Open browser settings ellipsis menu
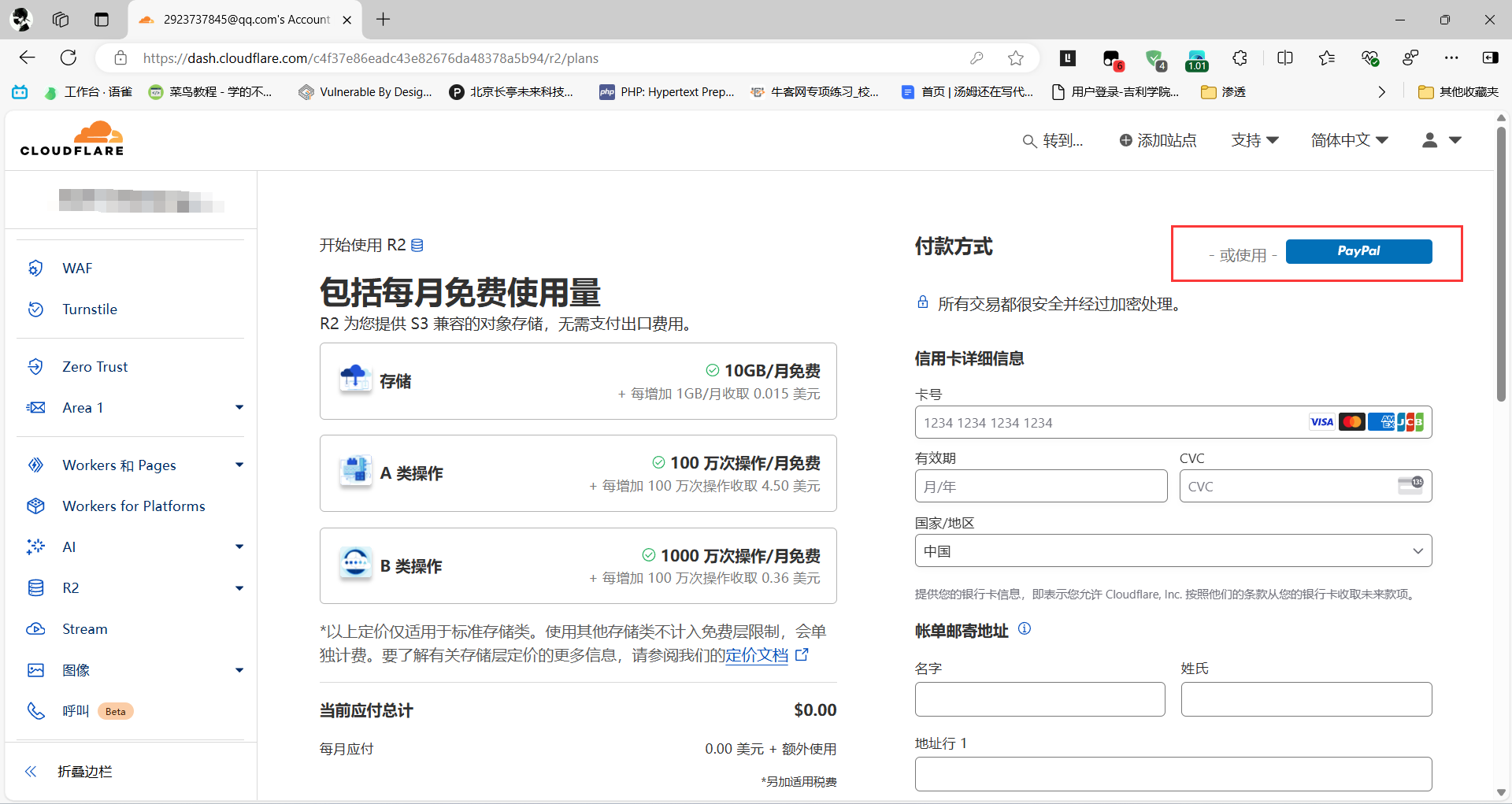The height and width of the screenshot is (804, 1512). click(1451, 57)
